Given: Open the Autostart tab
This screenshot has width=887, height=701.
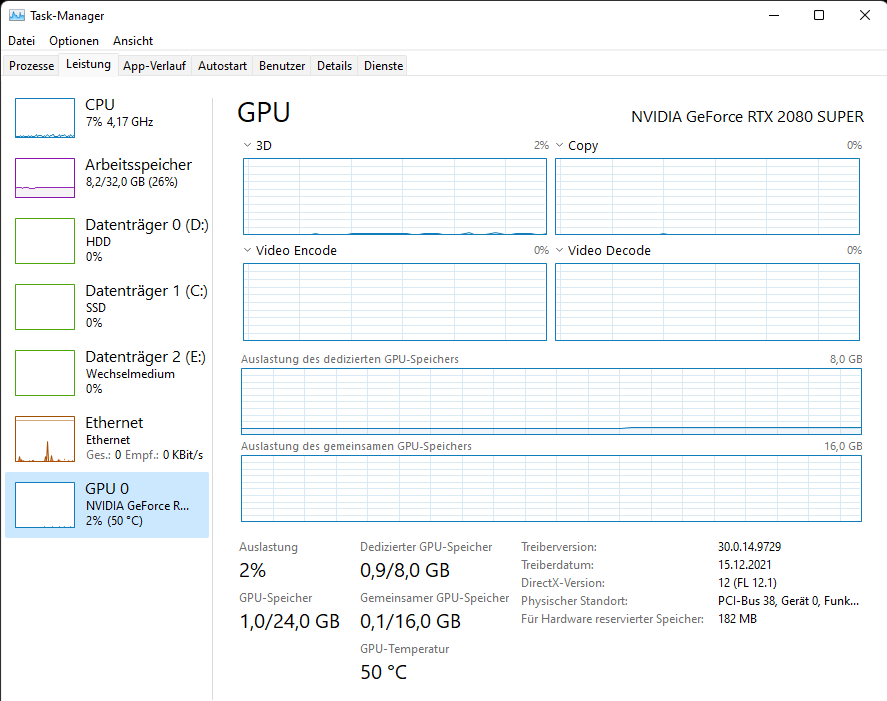Looking at the screenshot, I should [222, 66].
